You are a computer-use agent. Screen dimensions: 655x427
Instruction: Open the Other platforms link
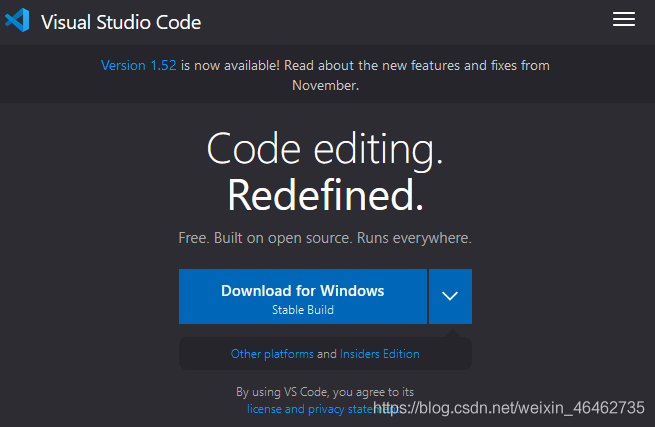click(272, 354)
